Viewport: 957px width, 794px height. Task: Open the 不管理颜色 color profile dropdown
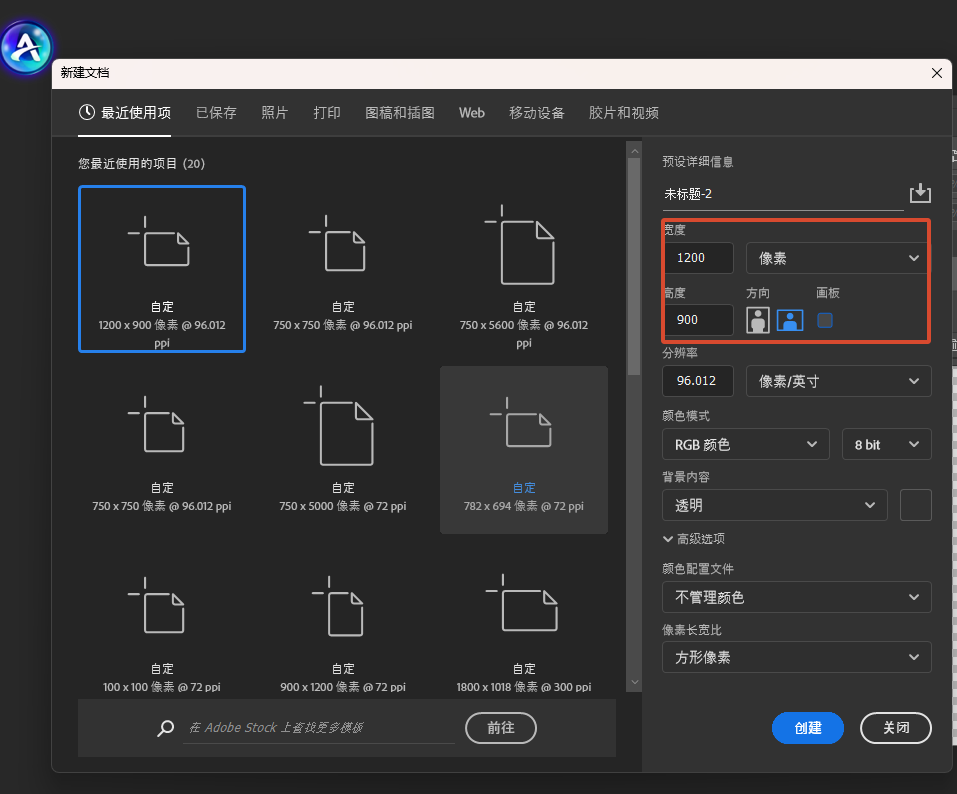tap(796, 597)
